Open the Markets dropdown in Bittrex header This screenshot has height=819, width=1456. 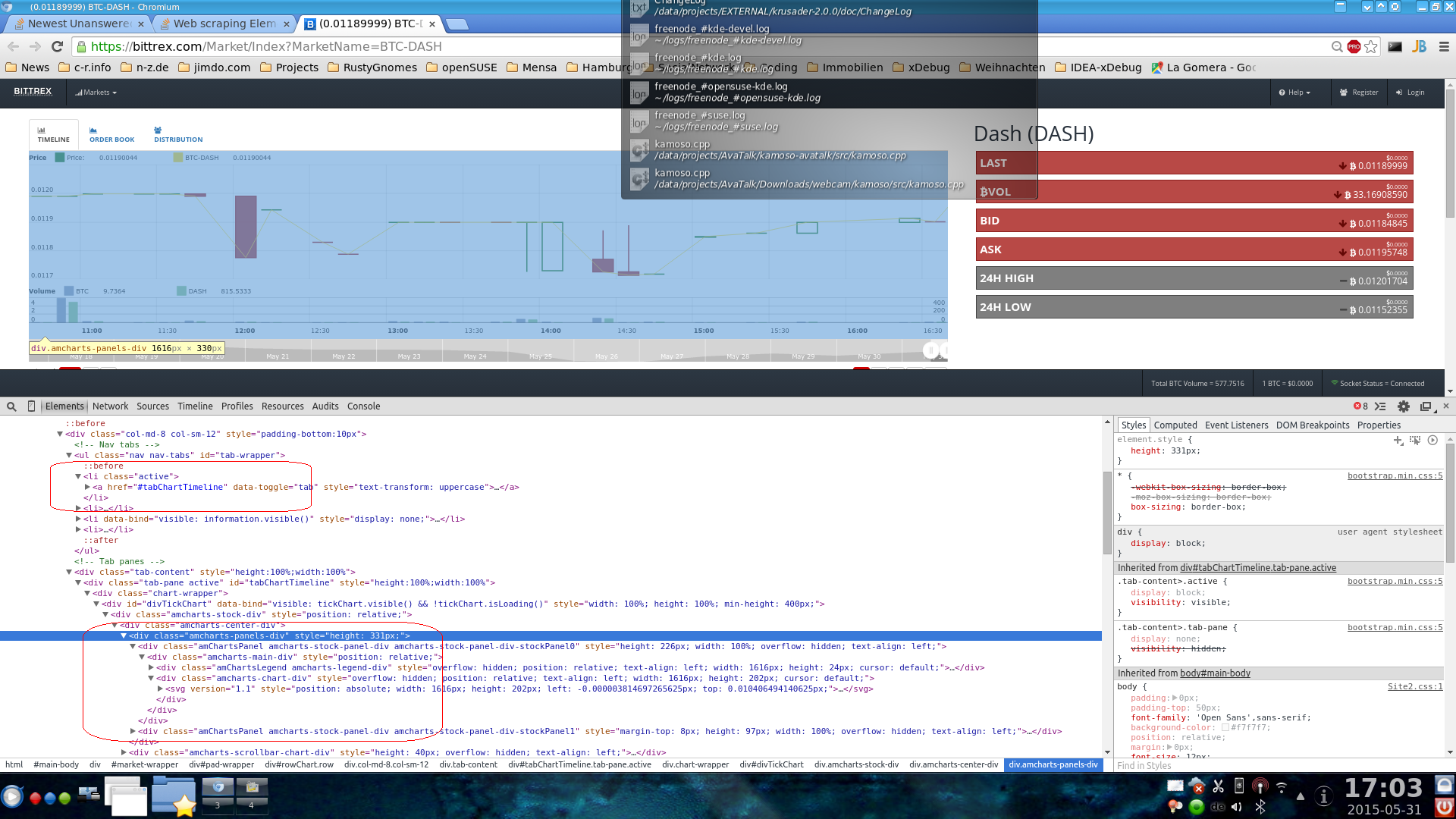click(96, 93)
